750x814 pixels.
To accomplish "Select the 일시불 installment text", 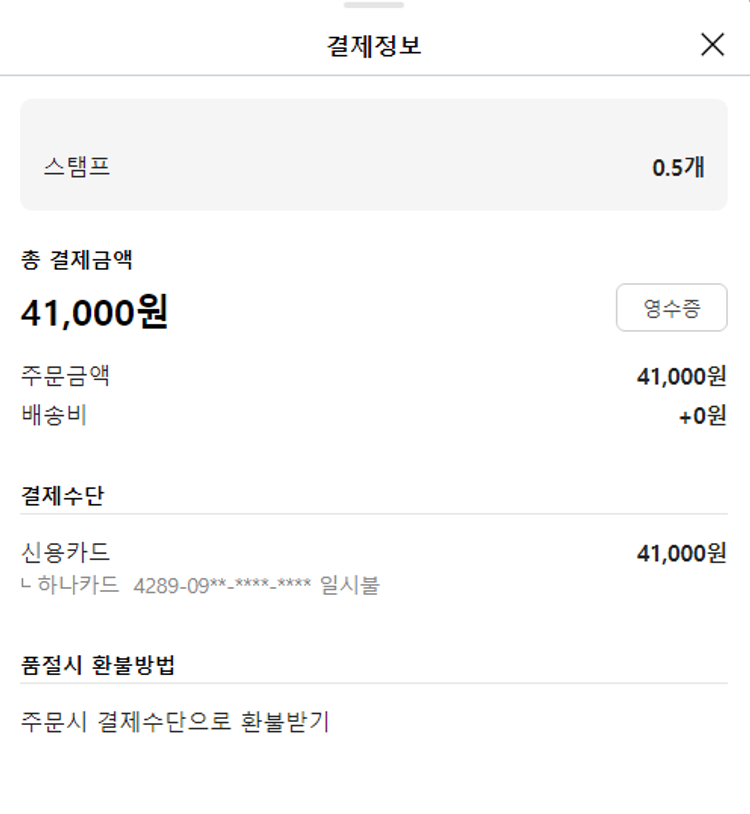I will coord(350,585).
